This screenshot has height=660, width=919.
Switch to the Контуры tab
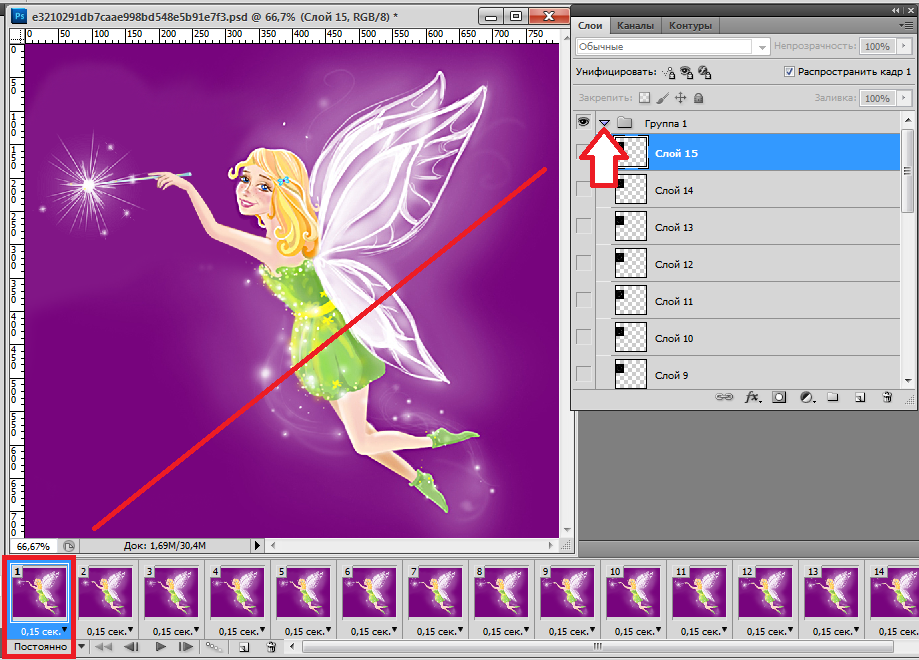pos(690,25)
